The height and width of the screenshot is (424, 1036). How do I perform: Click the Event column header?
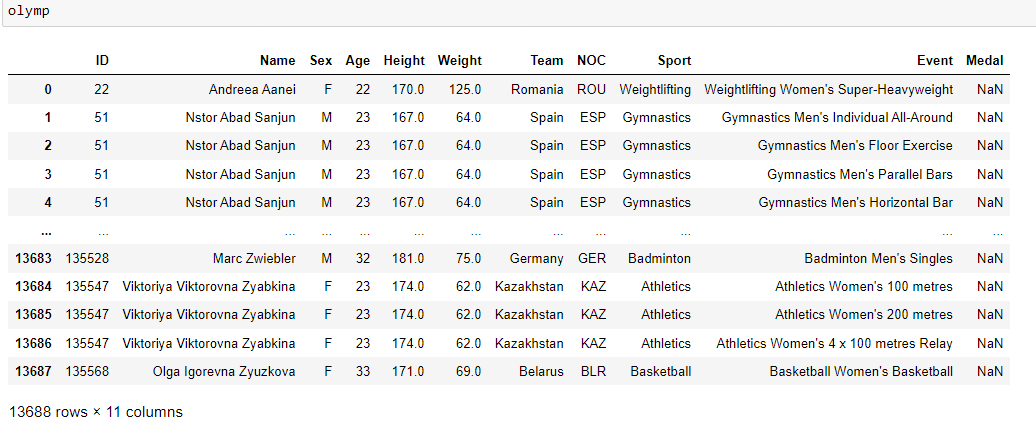tap(935, 61)
